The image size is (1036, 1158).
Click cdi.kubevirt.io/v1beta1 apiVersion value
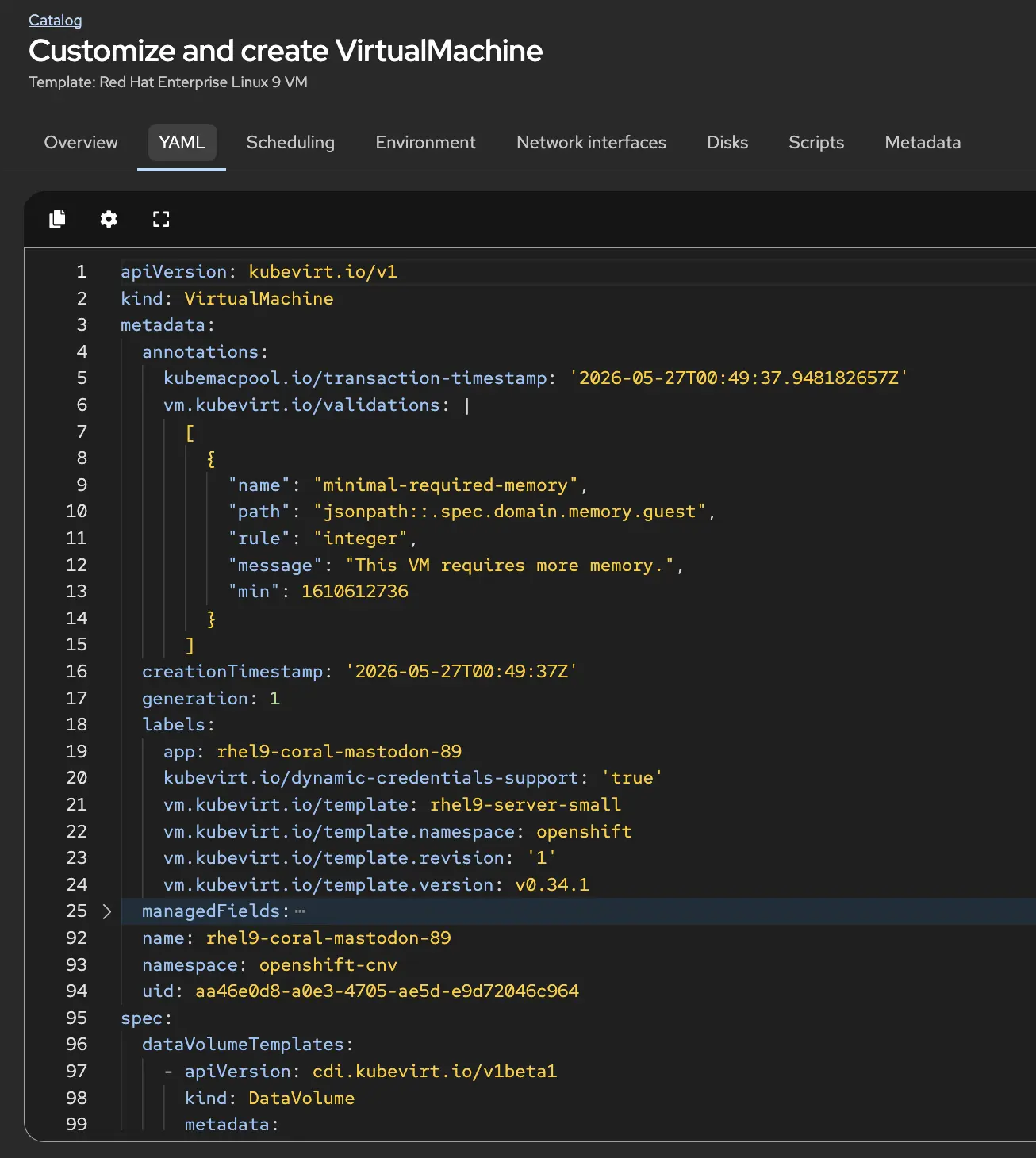pyautogui.click(x=435, y=1072)
